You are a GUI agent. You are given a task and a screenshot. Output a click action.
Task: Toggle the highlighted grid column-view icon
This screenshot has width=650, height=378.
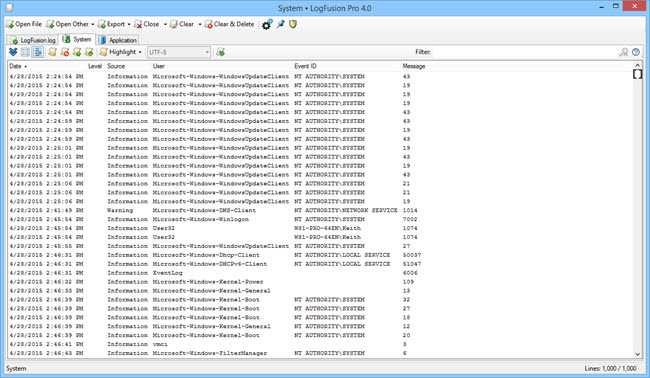[38, 52]
